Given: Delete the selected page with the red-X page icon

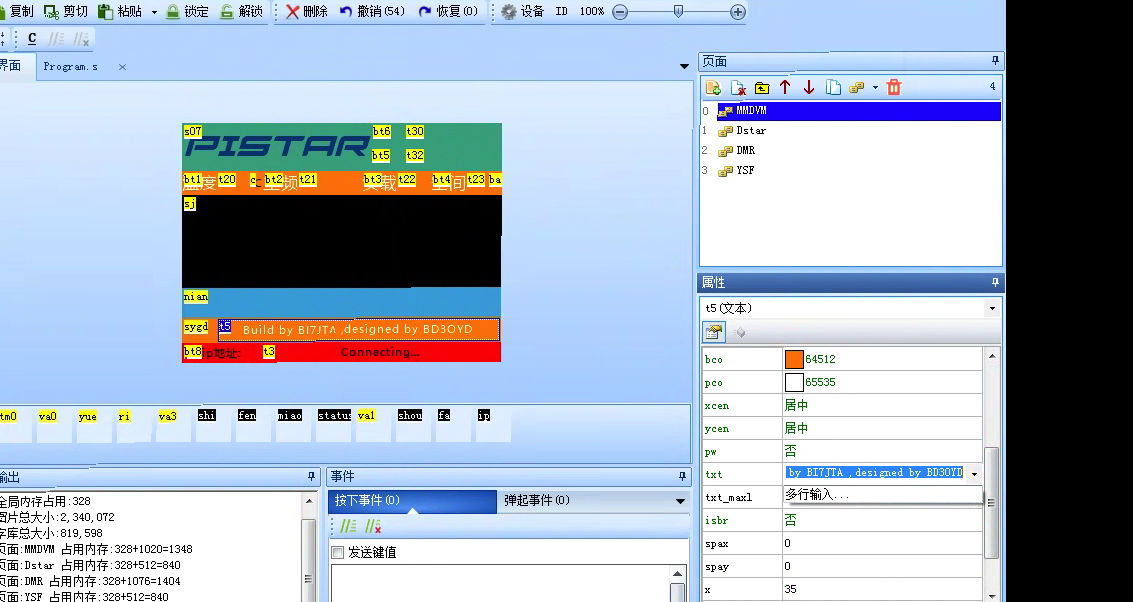Looking at the screenshot, I should [738, 87].
